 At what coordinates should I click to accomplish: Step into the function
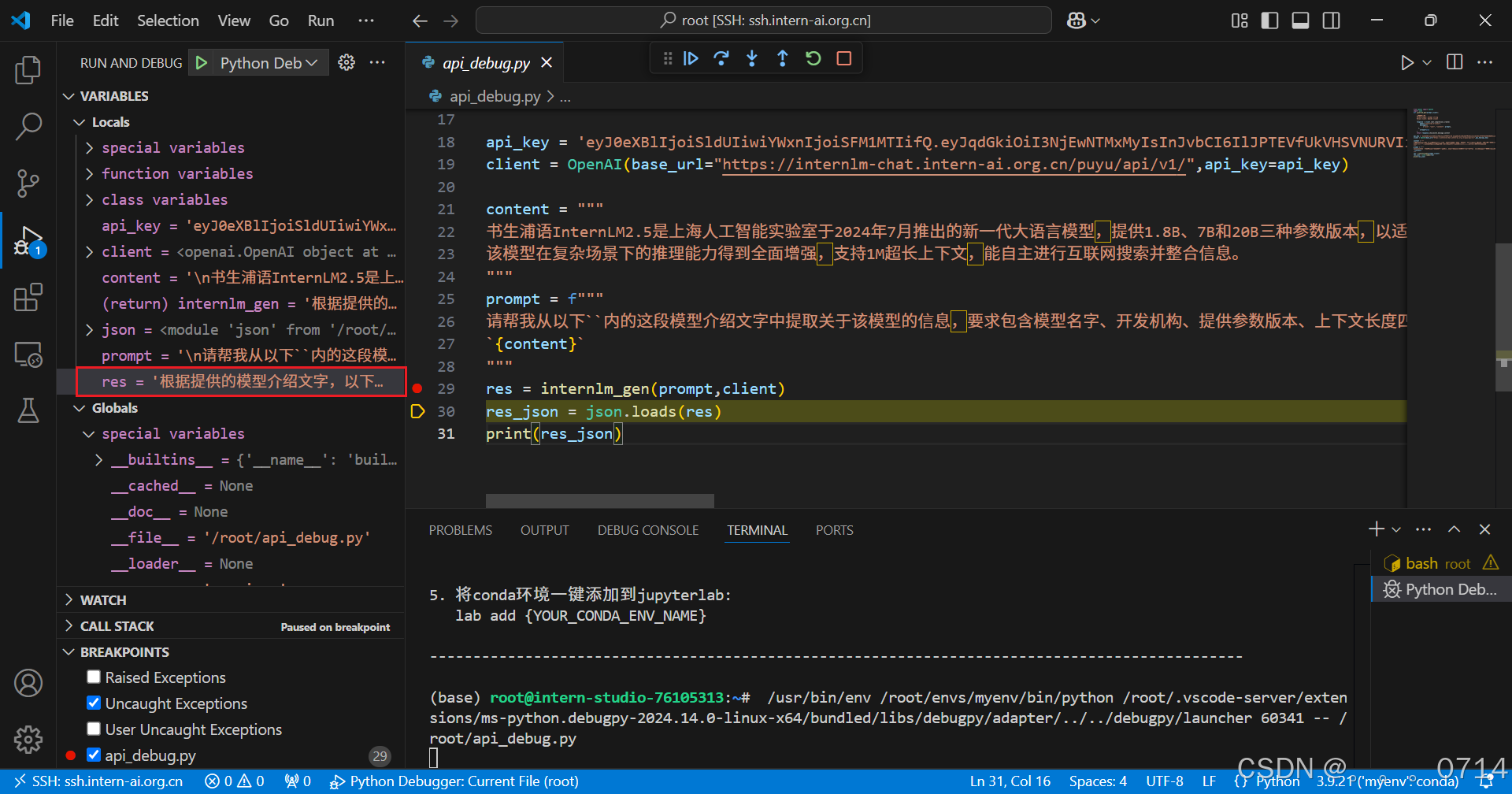point(752,58)
